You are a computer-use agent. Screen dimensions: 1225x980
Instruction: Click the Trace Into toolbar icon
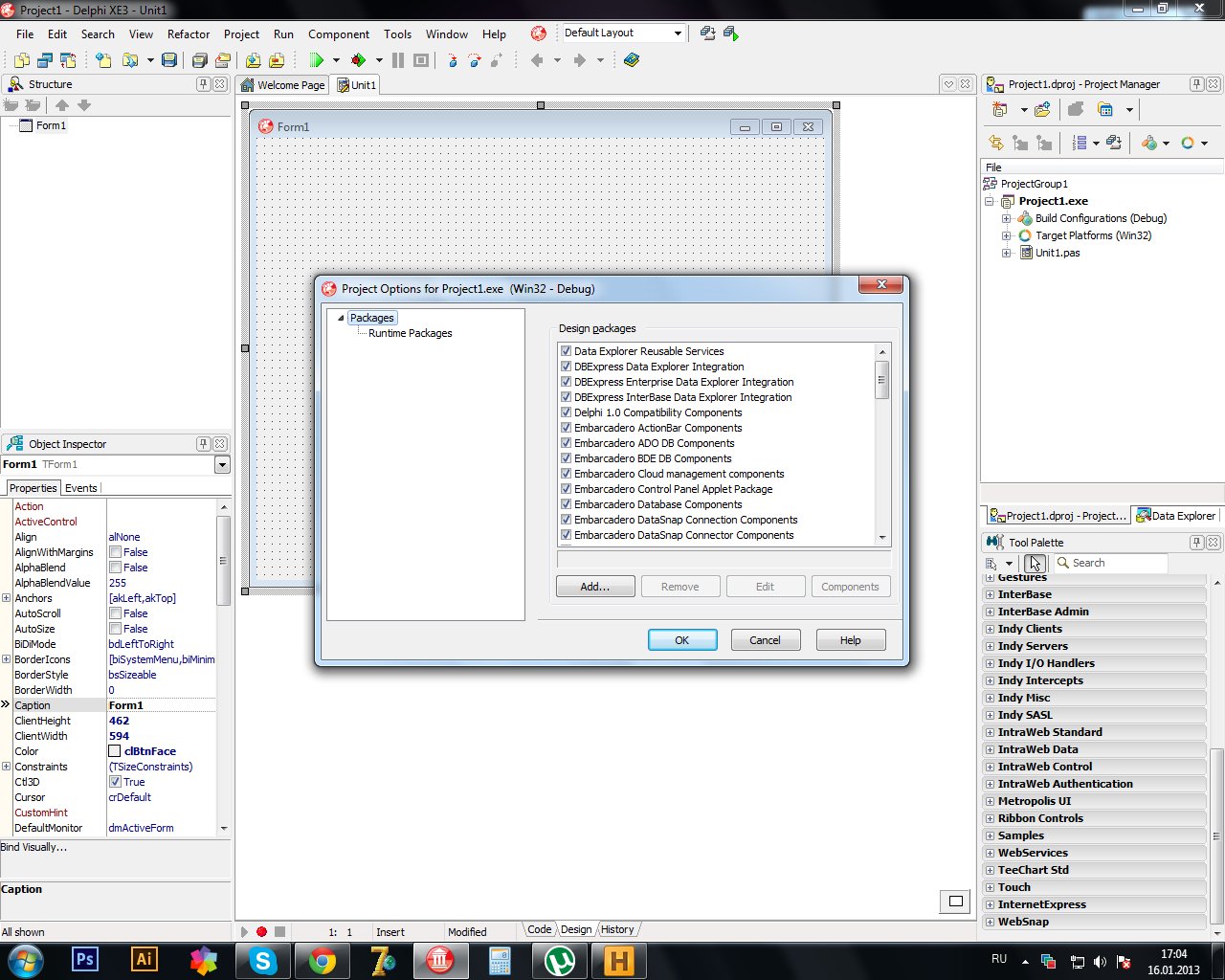(x=451, y=60)
